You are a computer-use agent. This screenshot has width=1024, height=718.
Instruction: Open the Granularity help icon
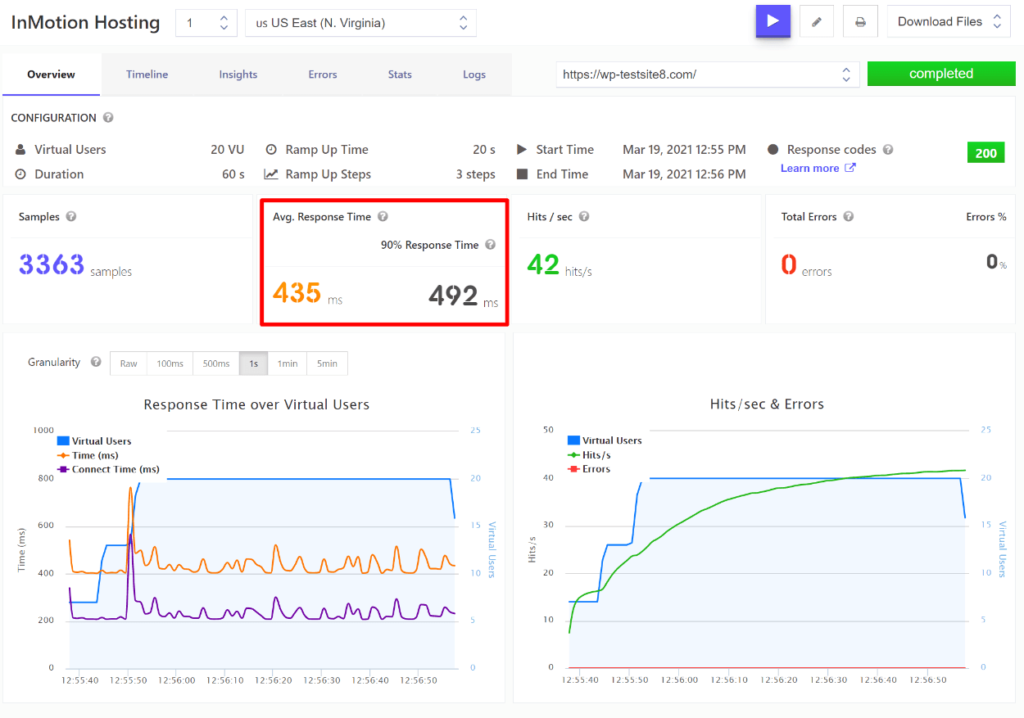(95, 362)
